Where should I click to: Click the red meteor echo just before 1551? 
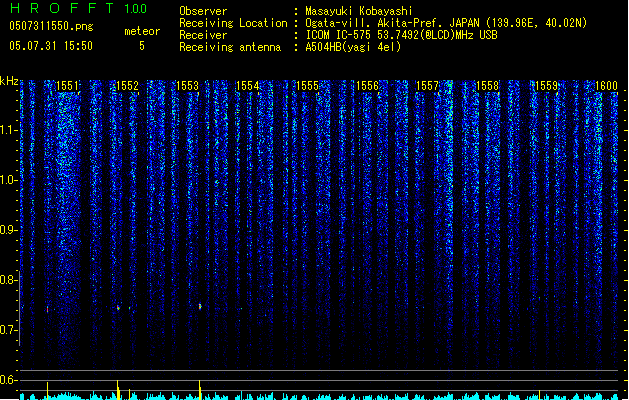pos(48,309)
